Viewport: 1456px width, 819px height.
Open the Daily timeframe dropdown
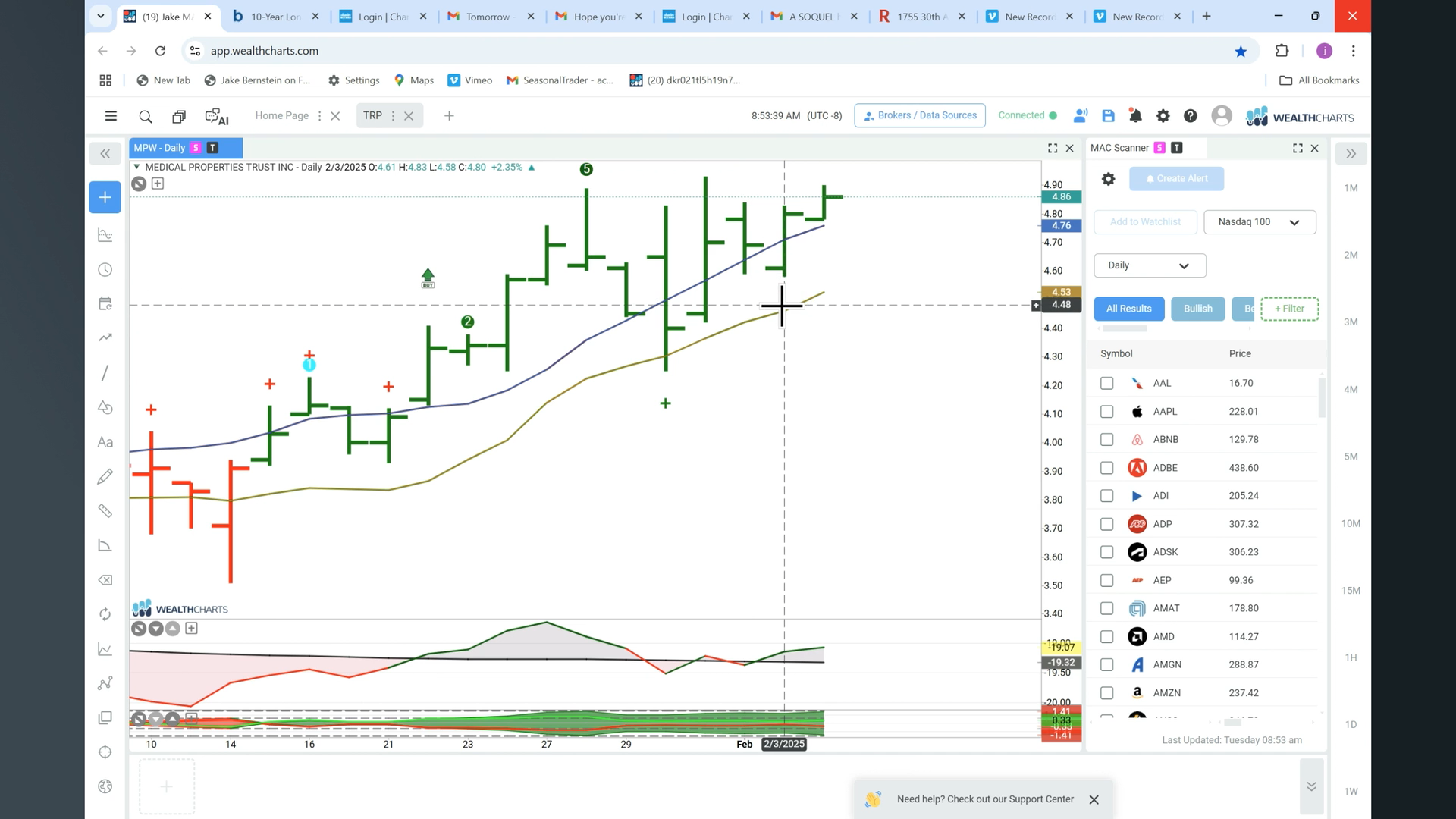[1150, 265]
